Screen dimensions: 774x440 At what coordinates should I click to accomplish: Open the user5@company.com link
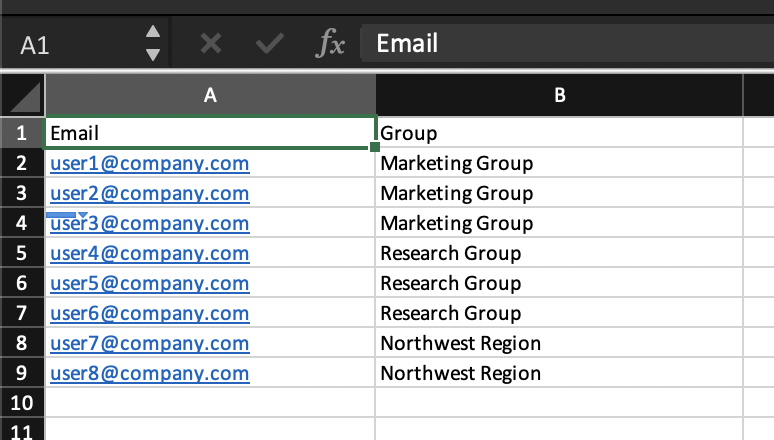150,283
